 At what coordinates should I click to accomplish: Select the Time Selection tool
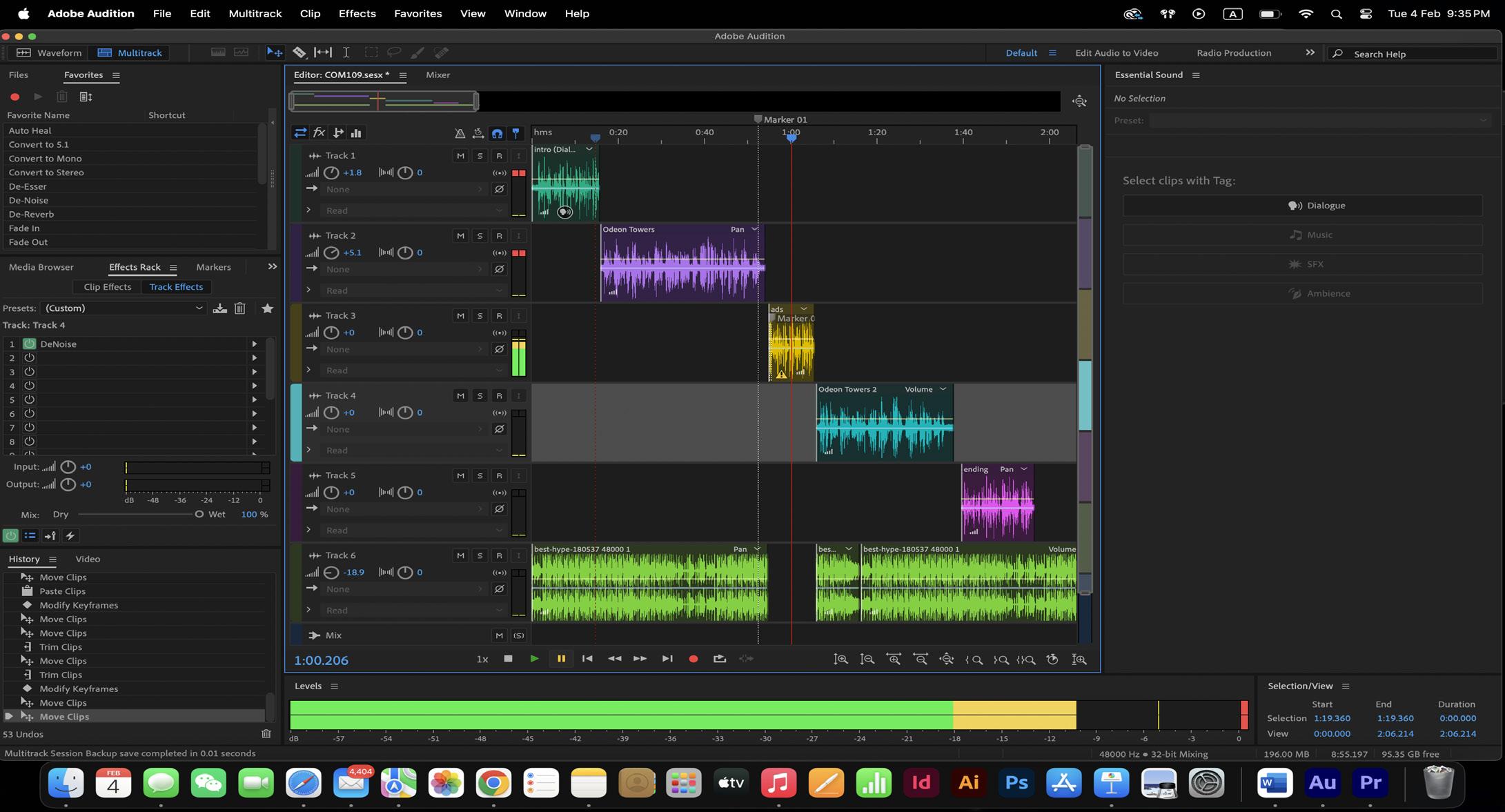click(346, 52)
